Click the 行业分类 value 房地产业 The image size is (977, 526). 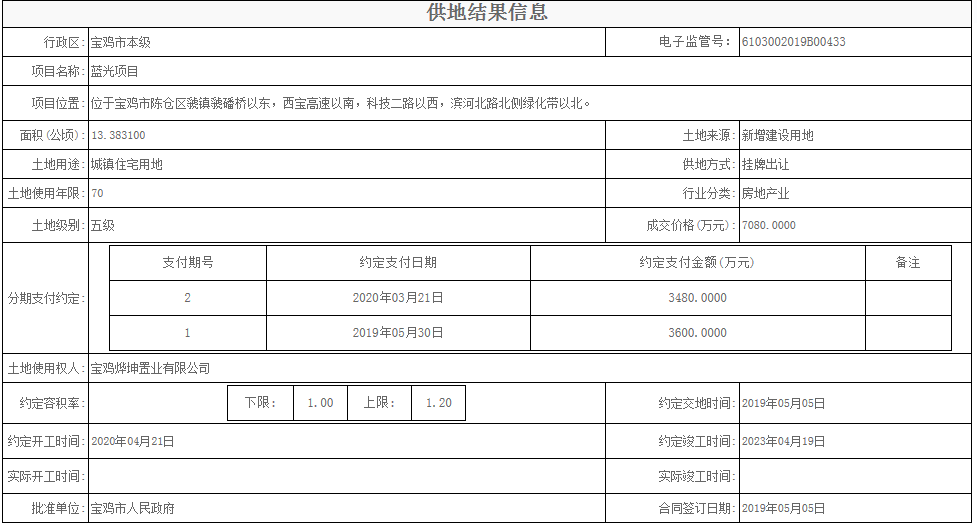[x=765, y=193]
